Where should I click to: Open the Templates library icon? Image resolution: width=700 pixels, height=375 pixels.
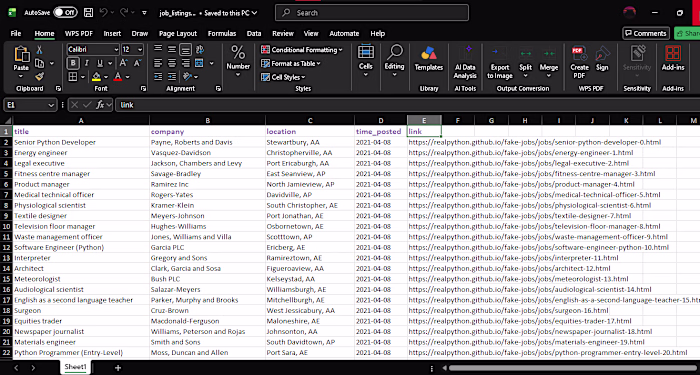(x=429, y=58)
